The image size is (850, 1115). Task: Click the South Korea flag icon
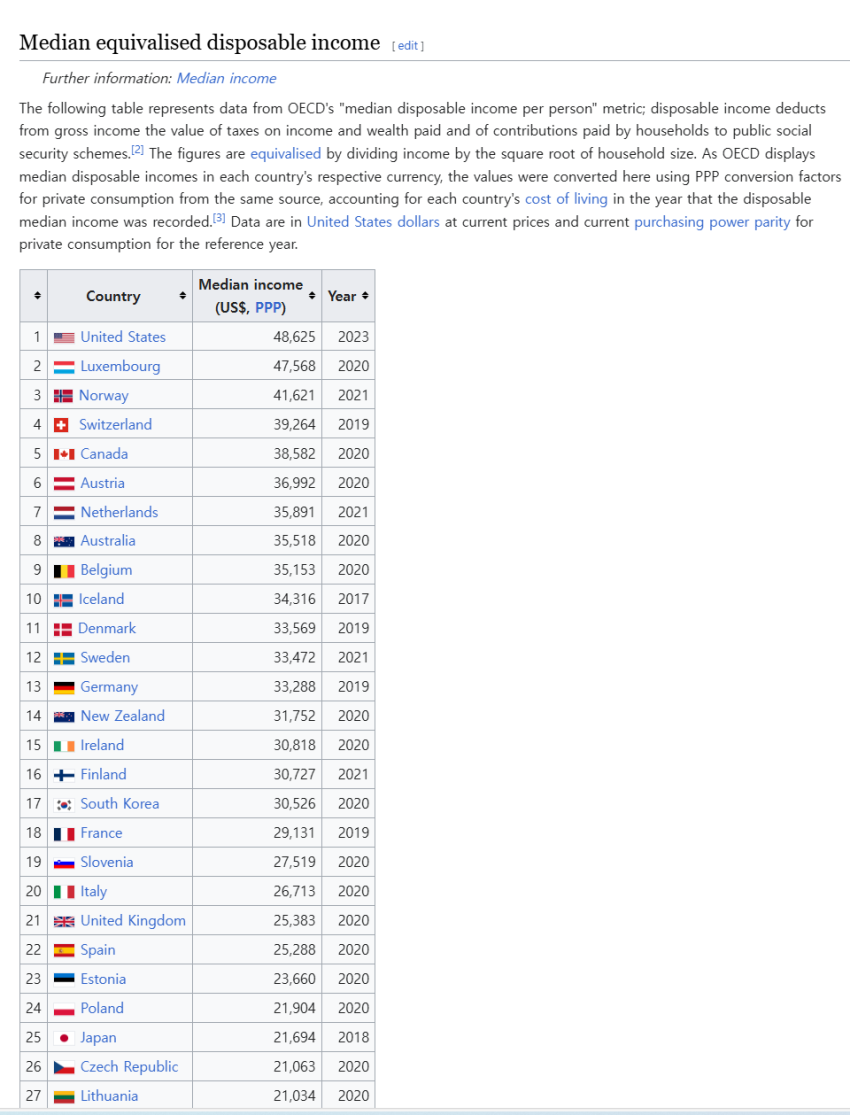click(x=64, y=804)
